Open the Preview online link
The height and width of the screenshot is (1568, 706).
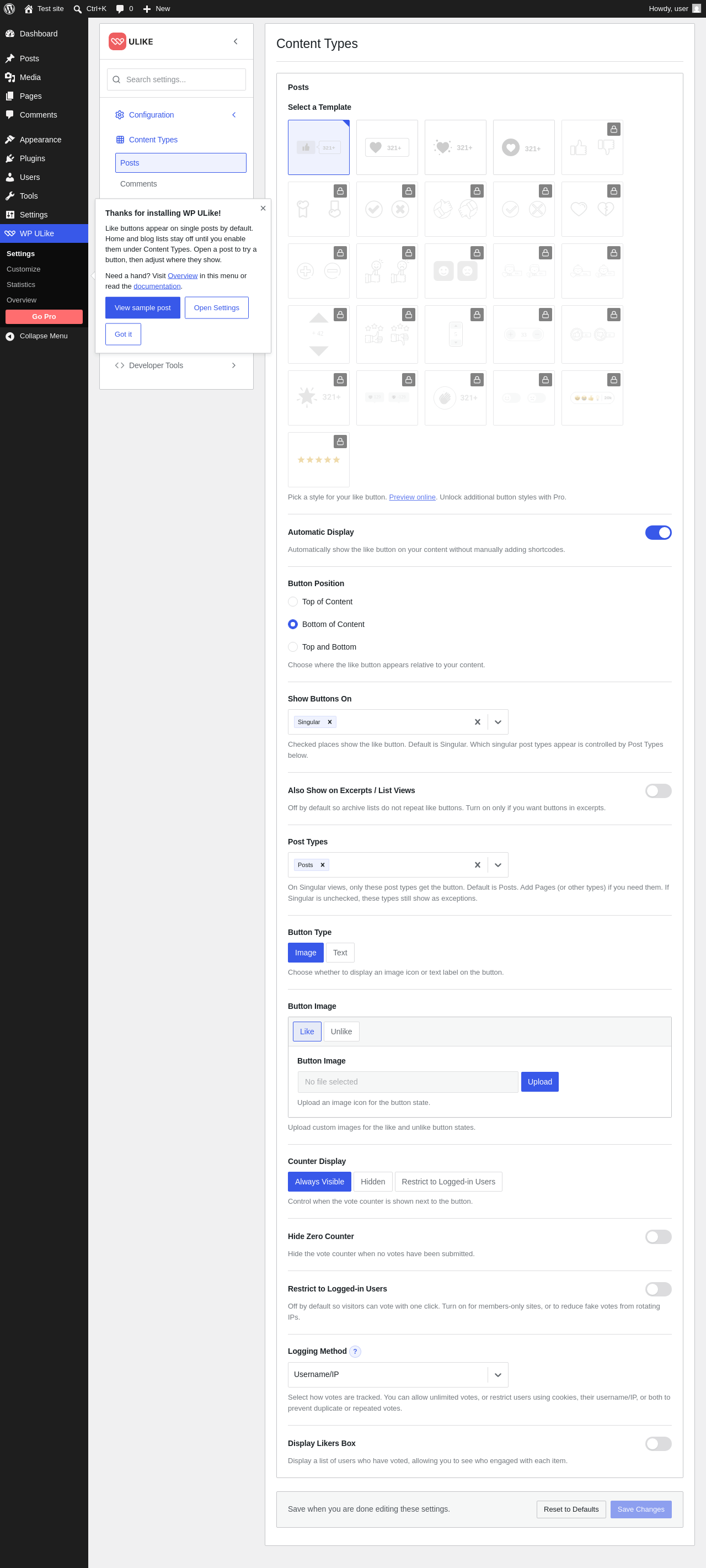[411, 497]
